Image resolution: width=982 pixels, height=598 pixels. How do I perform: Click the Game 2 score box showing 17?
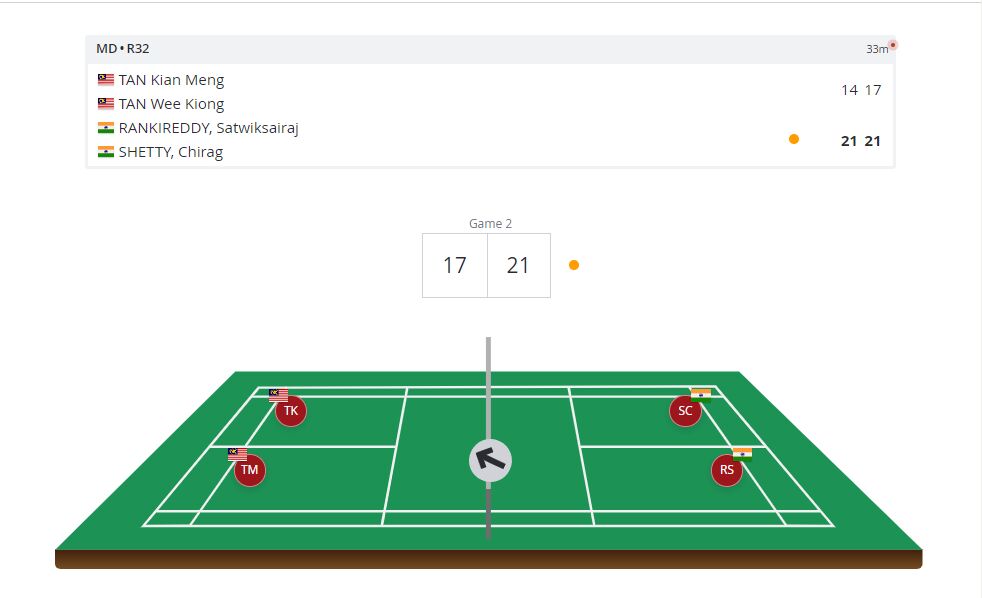tap(455, 265)
